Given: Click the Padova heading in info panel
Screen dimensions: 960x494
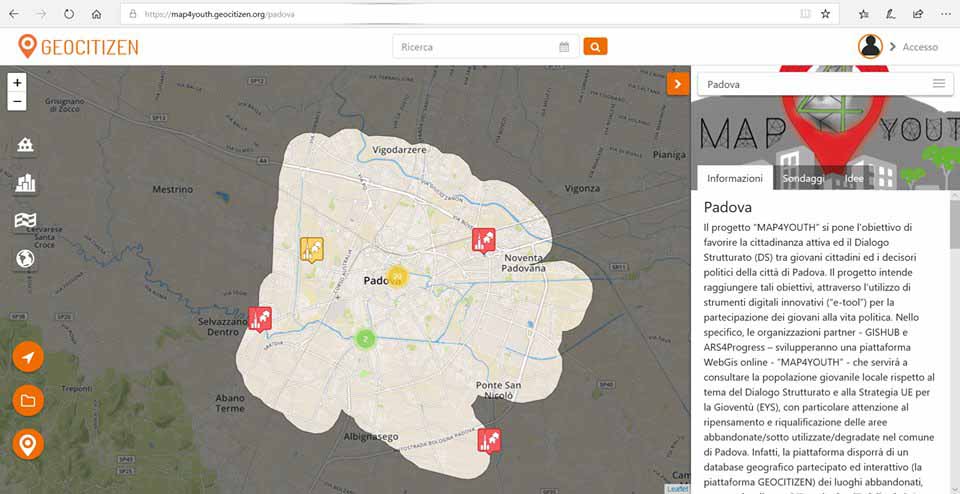Looking at the screenshot, I should [728, 206].
